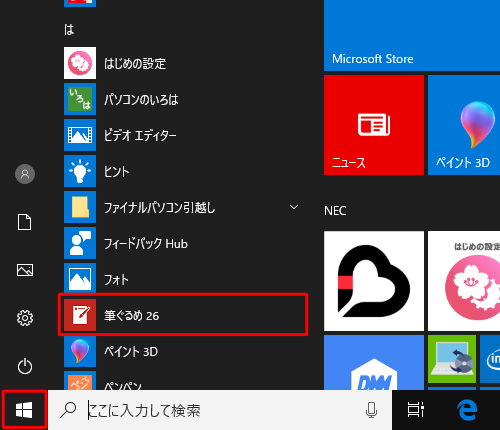Click the は letter group header
This screenshot has width=500, height=430.
[69, 30]
